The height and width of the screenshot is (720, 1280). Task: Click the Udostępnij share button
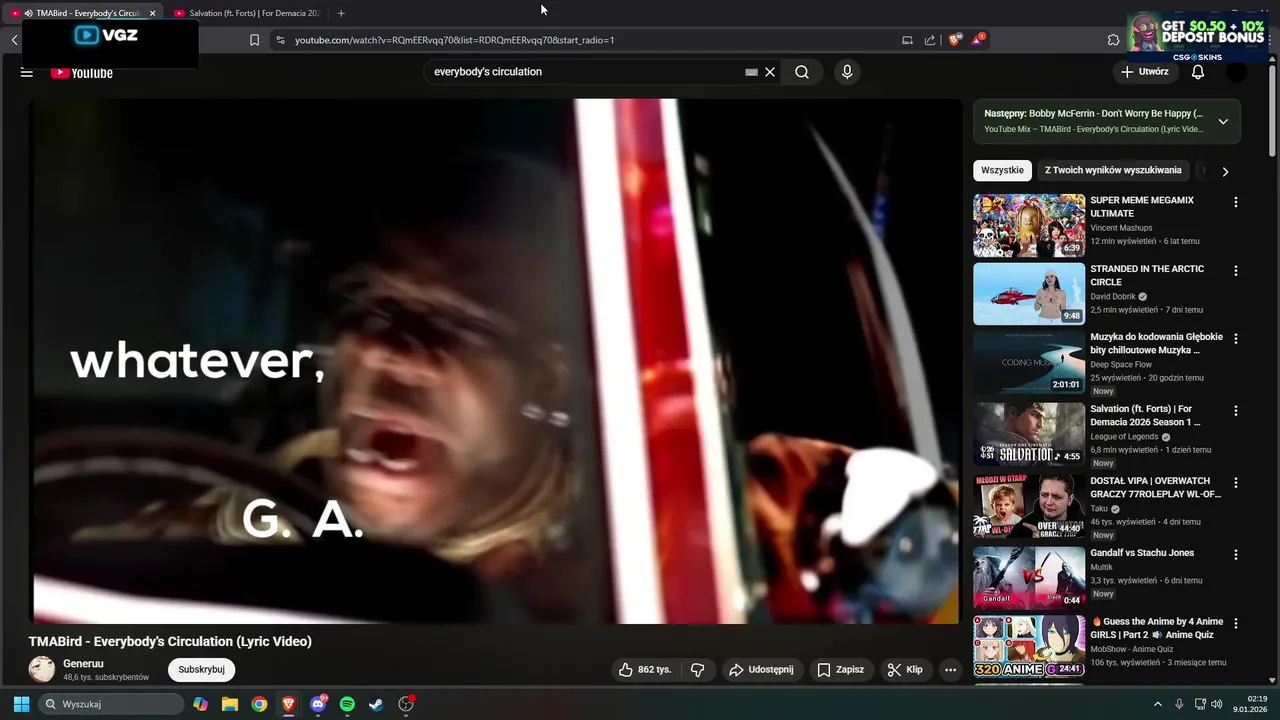point(761,670)
